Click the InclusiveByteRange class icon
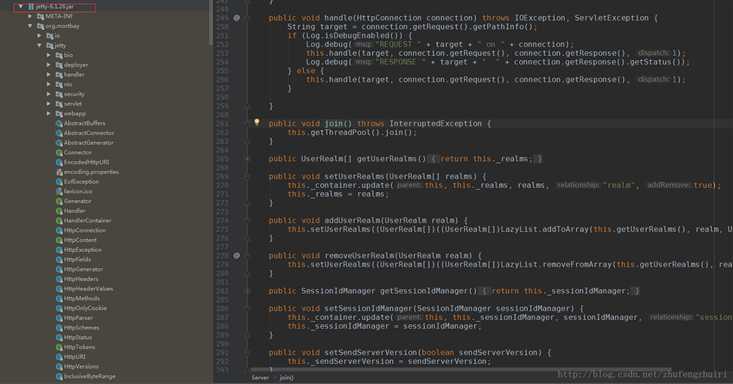 59,377
